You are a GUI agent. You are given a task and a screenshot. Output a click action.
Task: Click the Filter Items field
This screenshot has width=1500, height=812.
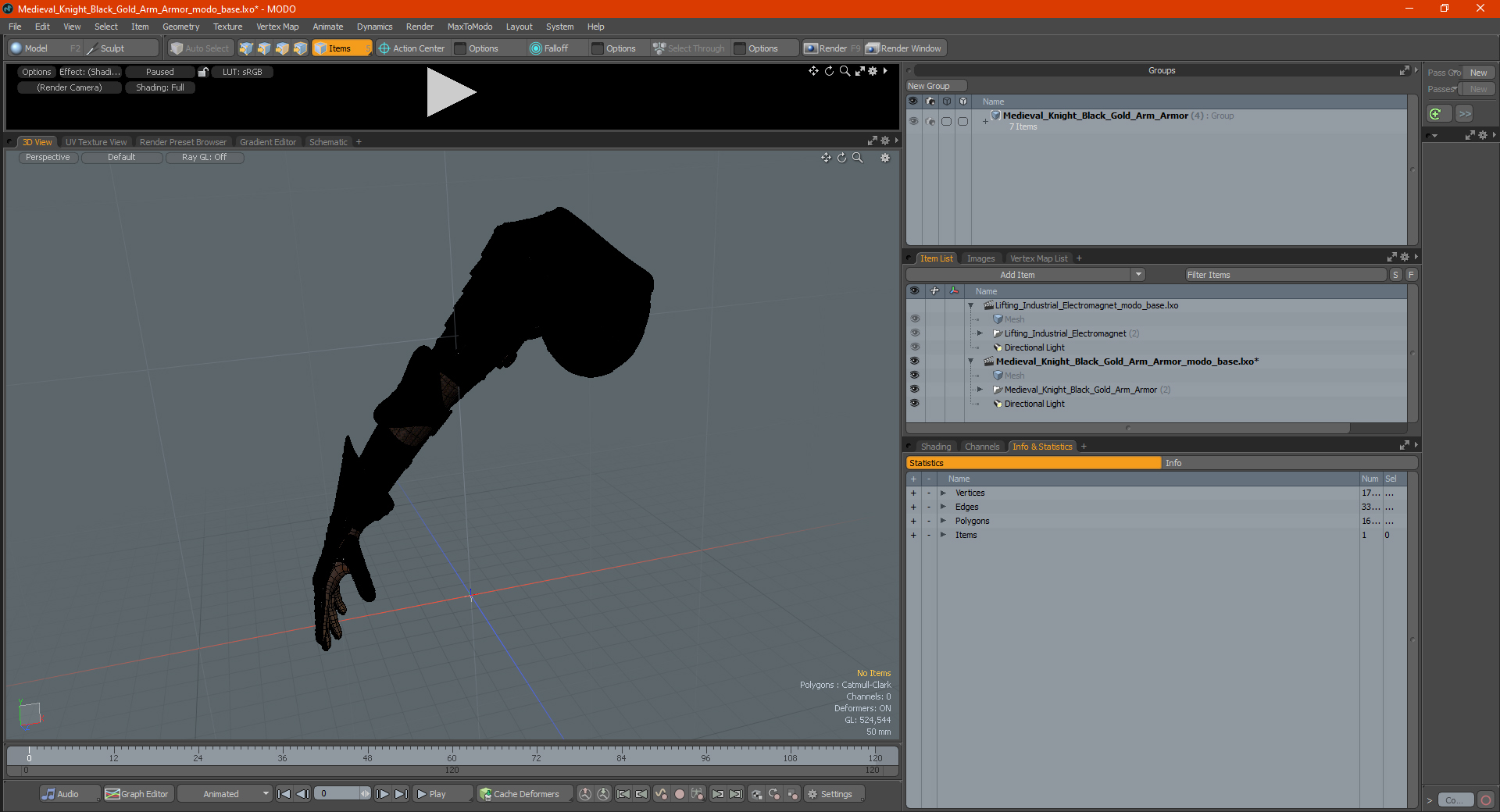(1285, 275)
